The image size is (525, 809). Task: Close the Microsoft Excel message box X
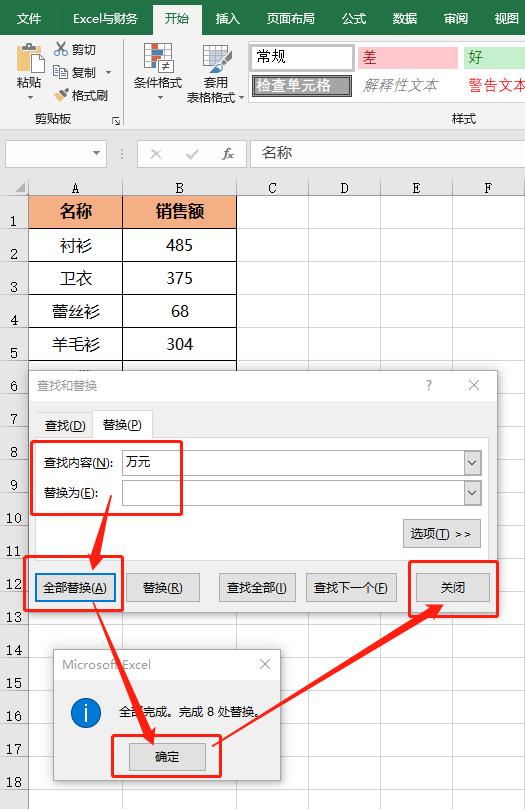point(265,664)
